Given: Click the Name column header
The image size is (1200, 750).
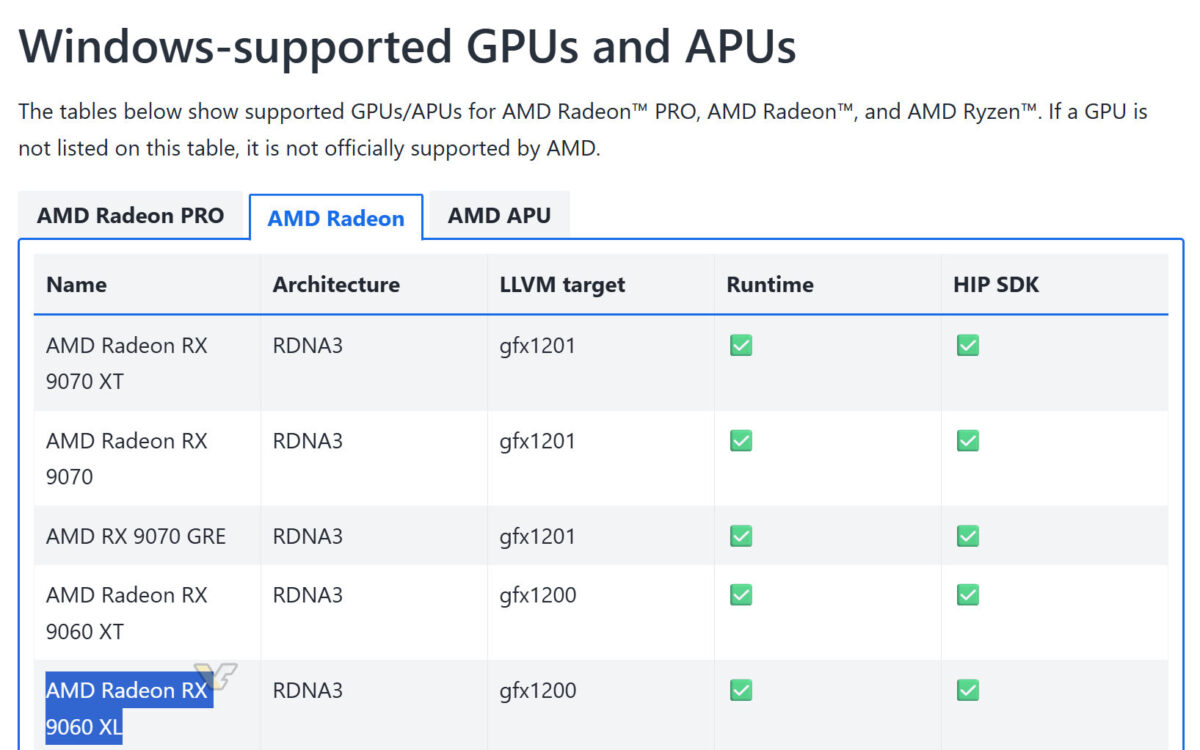Looking at the screenshot, I should click(x=76, y=284).
